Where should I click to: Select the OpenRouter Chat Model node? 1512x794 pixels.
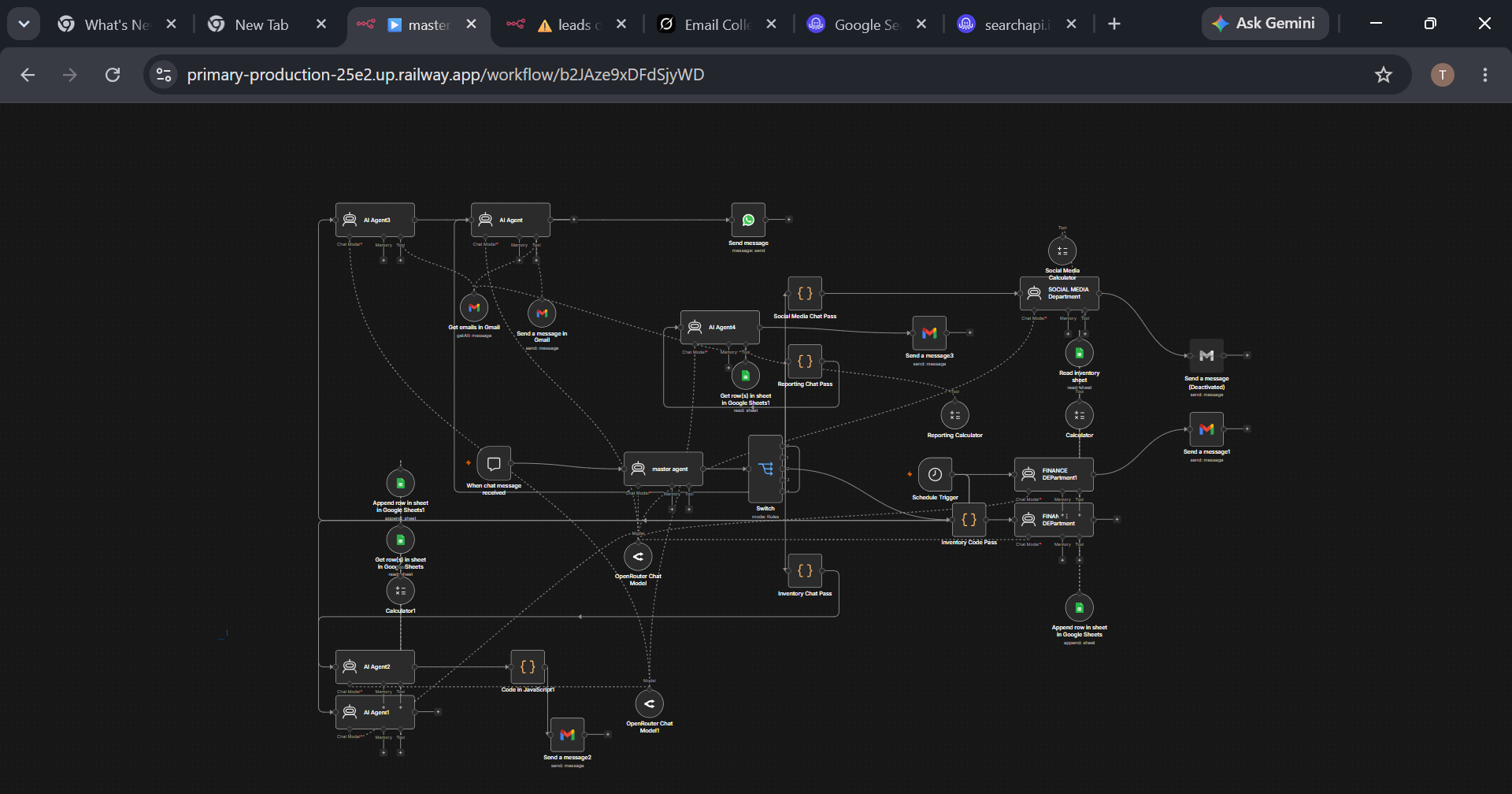(638, 556)
